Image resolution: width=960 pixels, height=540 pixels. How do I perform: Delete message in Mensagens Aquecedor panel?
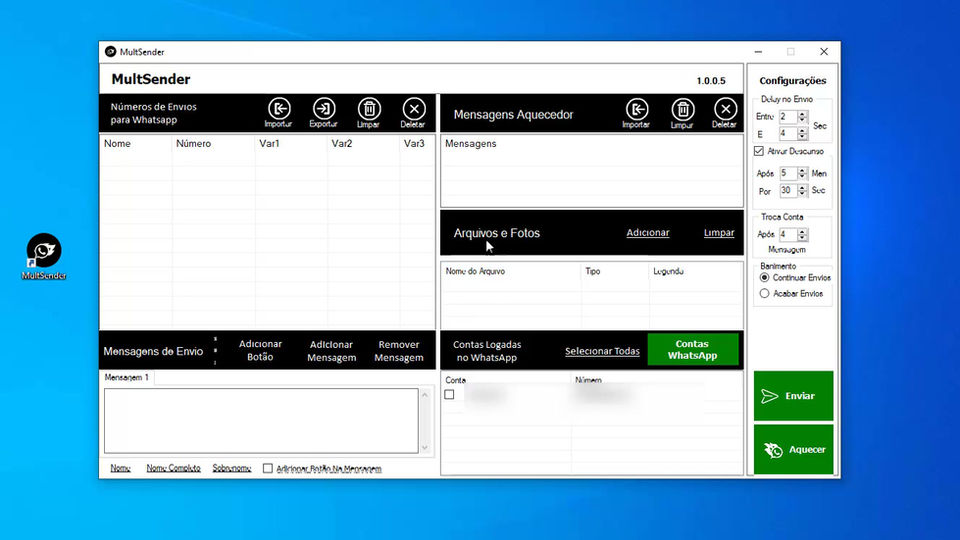point(725,114)
